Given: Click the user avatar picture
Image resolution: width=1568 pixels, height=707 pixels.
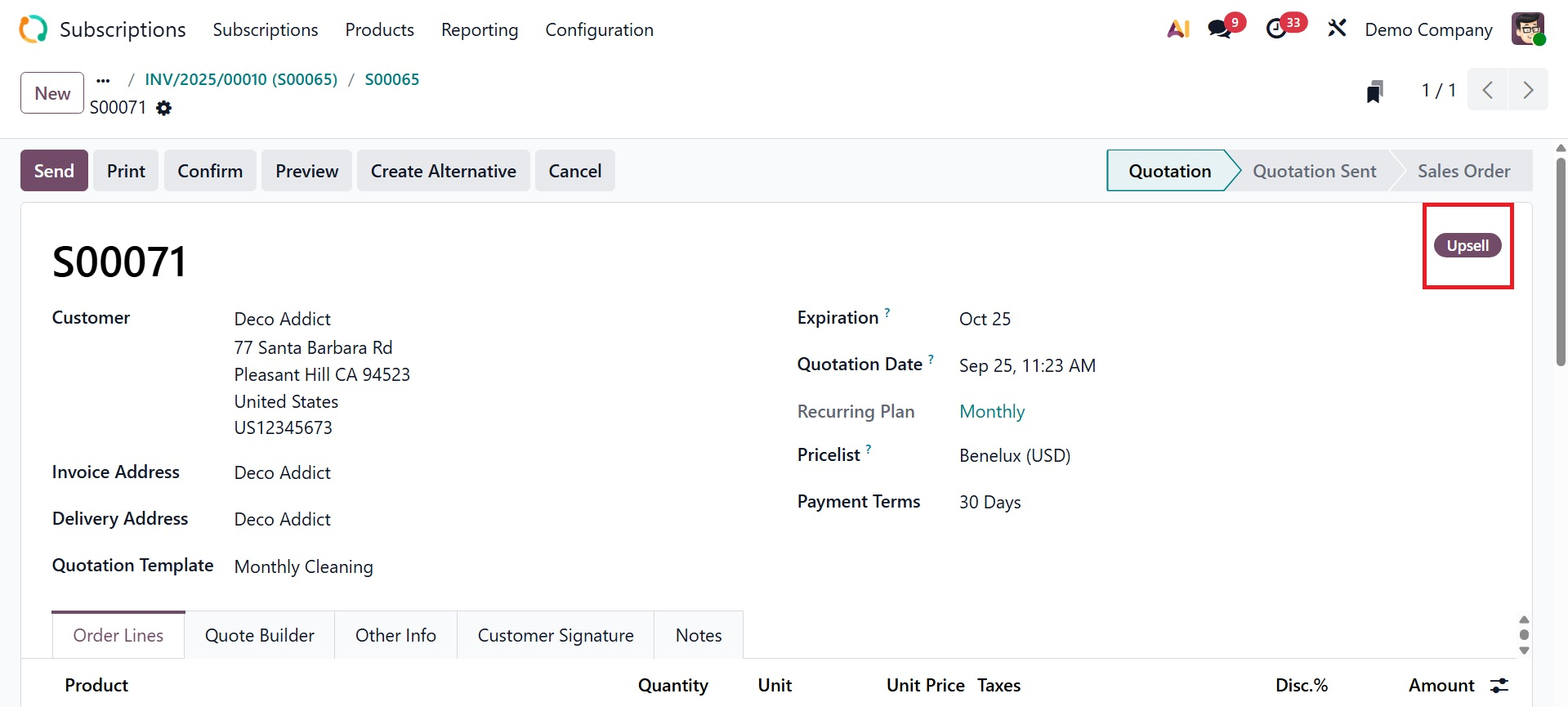Looking at the screenshot, I should (1527, 29).
